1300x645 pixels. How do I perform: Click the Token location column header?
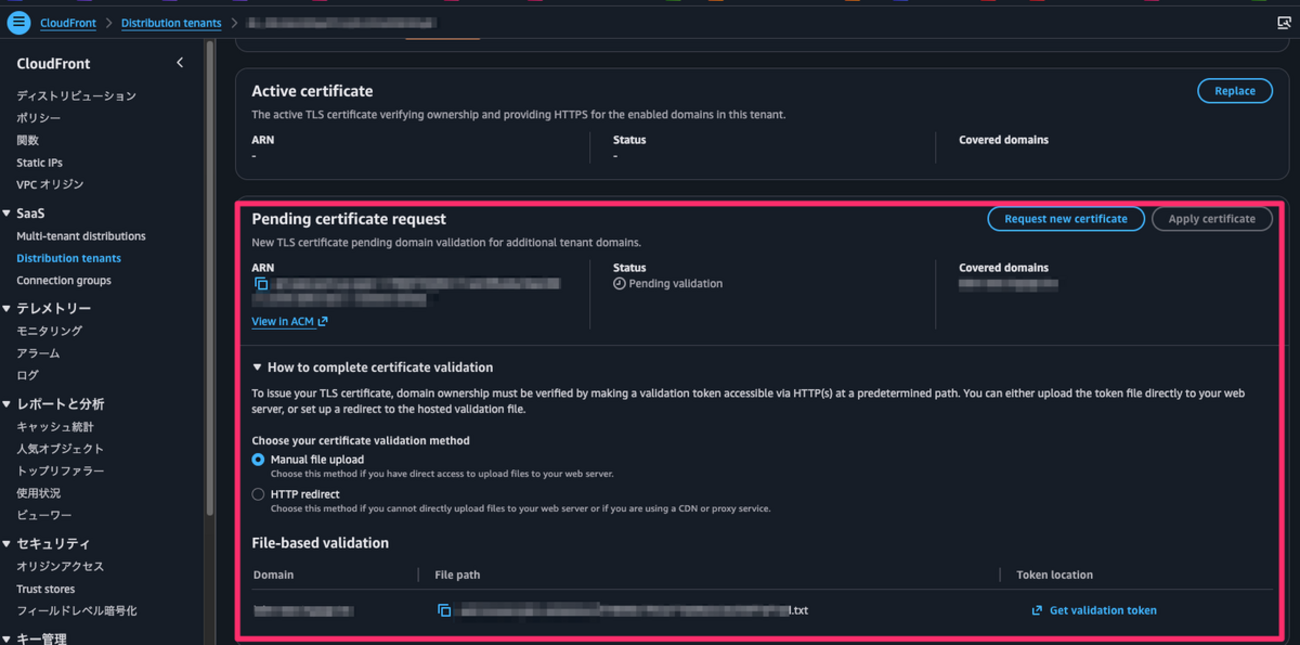pos(1054,575)
